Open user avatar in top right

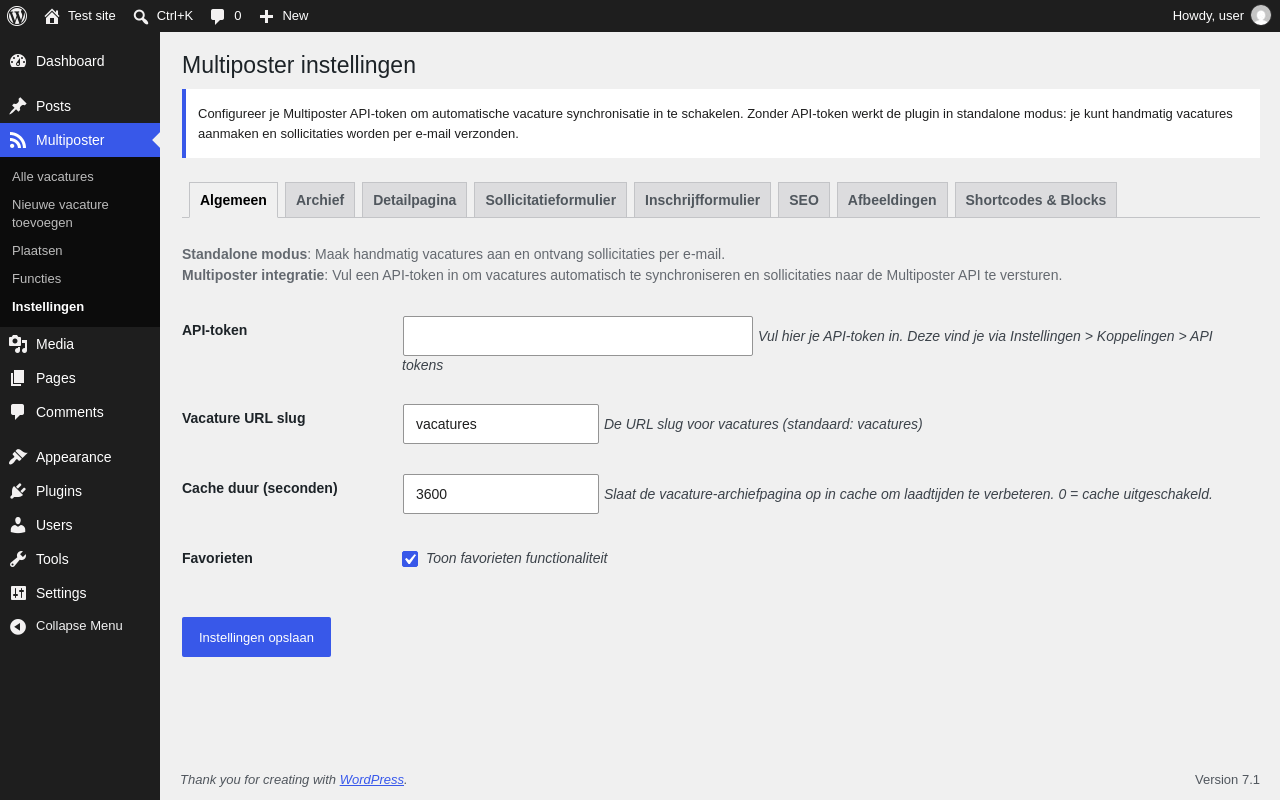[1261, 15]
